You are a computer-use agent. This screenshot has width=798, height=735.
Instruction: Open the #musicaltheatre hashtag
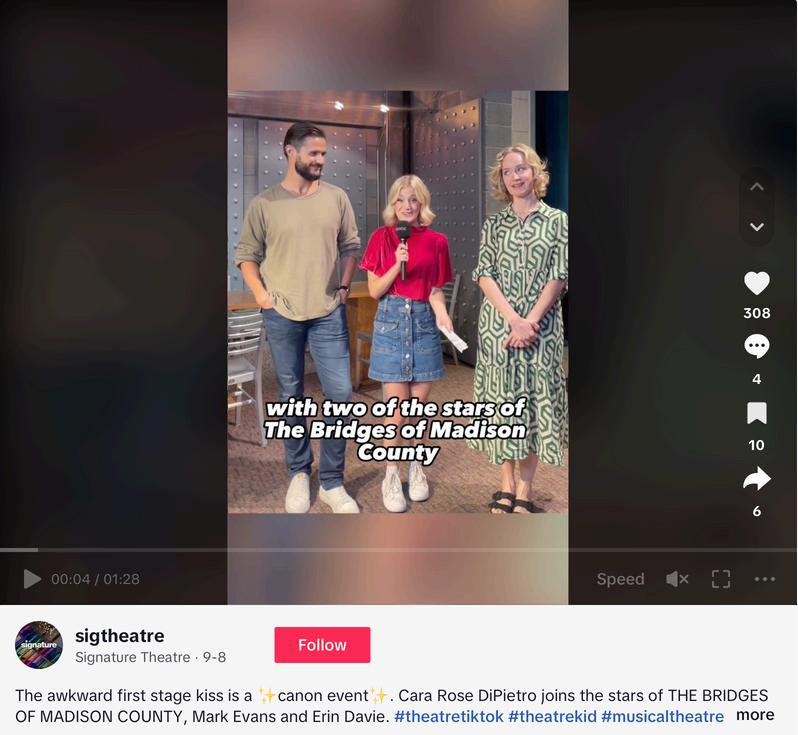coord(662,716)
